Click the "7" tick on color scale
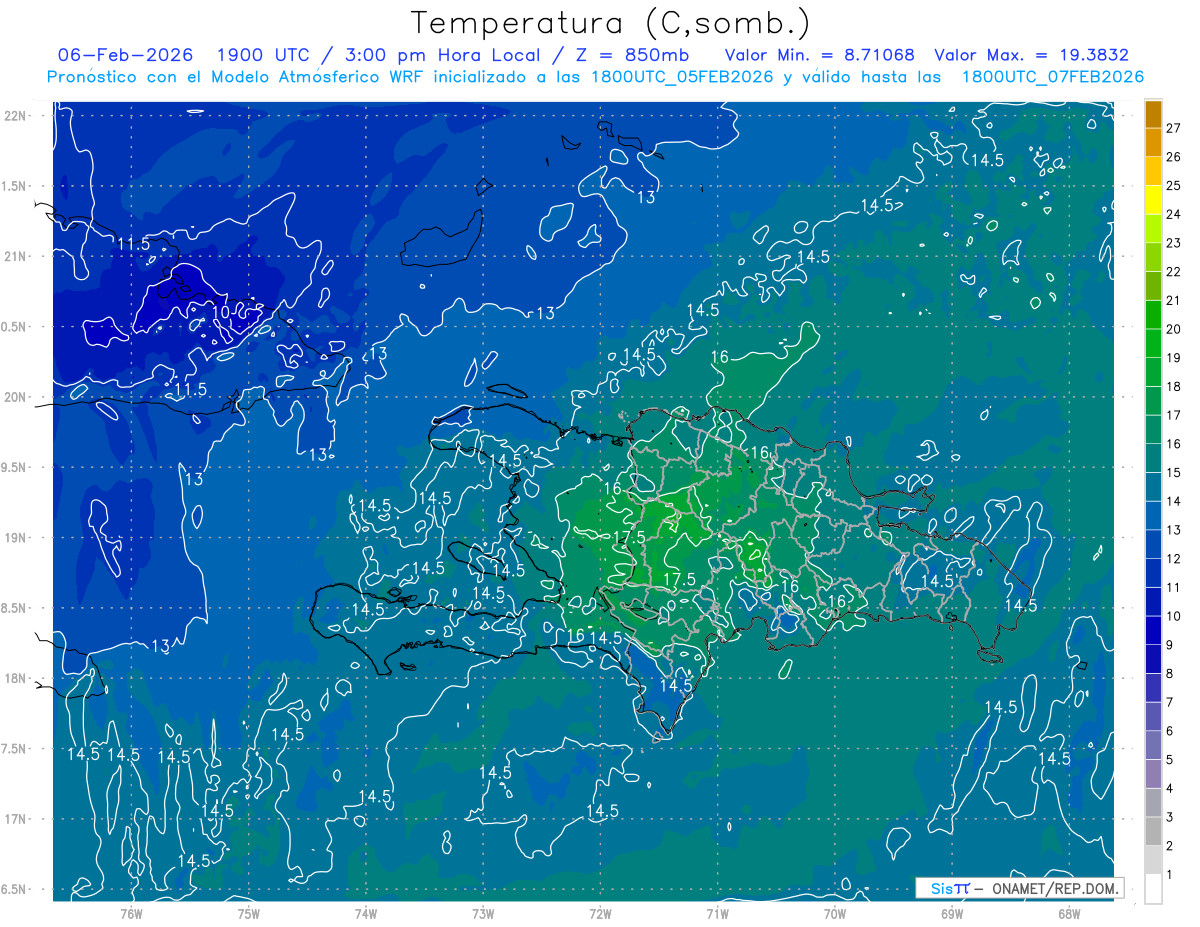 1170,702
